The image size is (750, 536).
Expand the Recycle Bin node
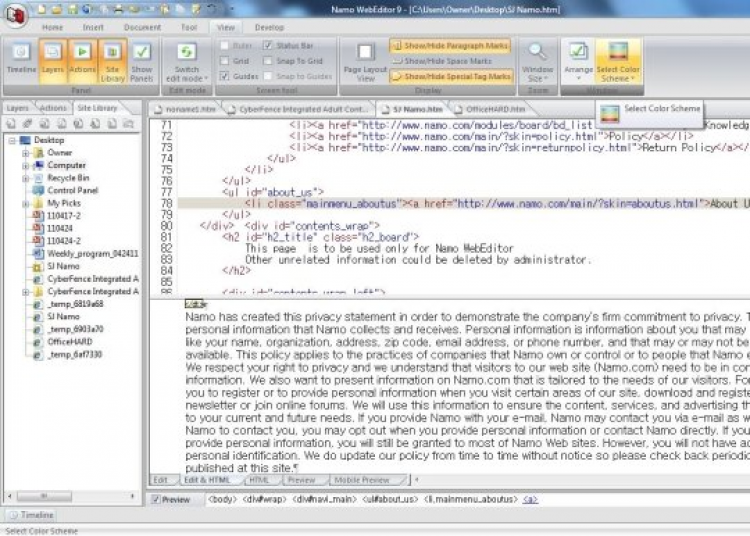pos(26,178)
